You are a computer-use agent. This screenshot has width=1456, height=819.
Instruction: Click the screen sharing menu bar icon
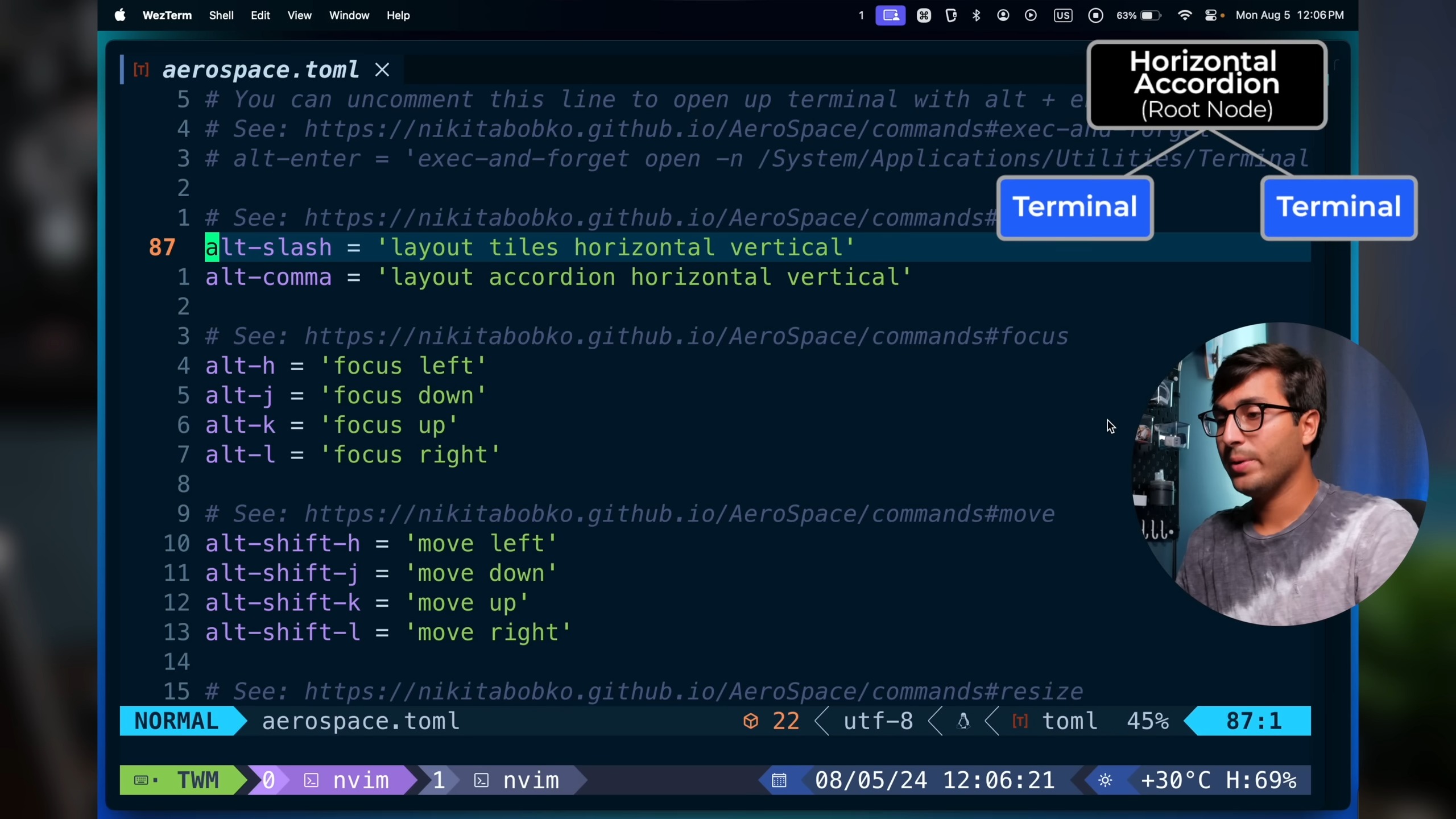coord(890,15)
